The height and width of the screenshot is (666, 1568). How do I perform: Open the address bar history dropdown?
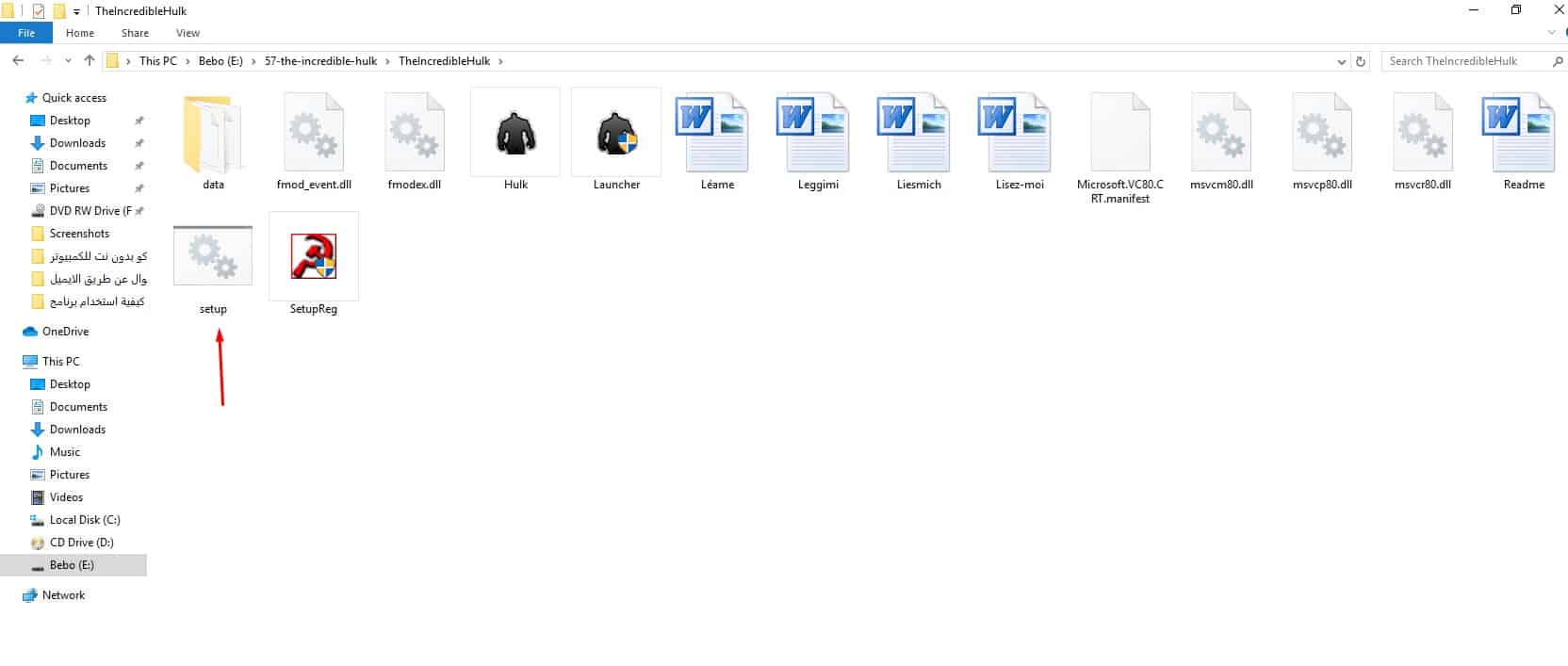[x=1342, y=61]
